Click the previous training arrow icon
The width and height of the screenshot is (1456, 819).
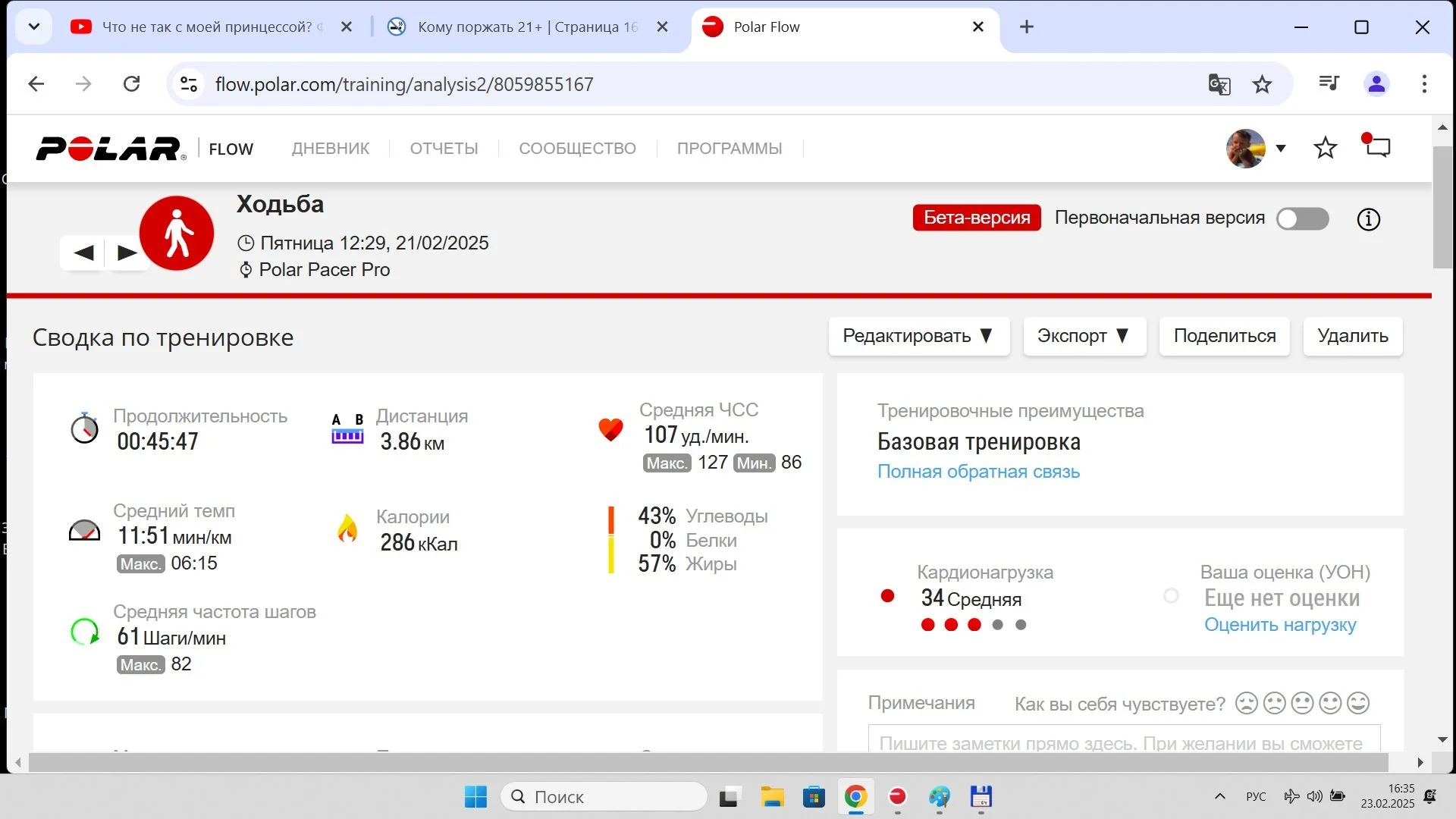pyautogui.click(x=83, y=253)
